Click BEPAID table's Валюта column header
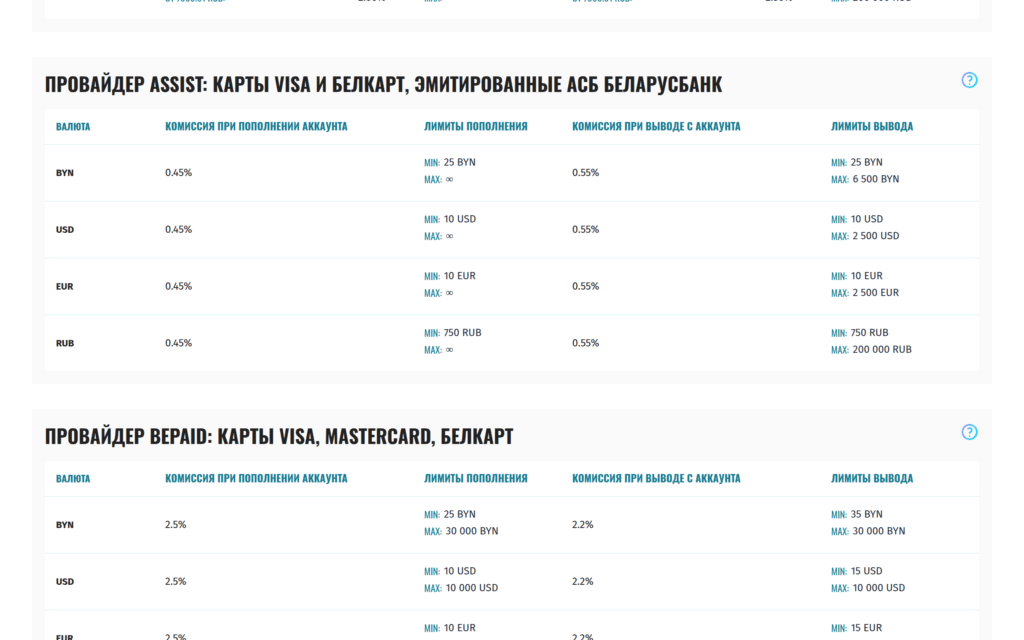This screenshot has height=640, width=1024. (73, 479)
